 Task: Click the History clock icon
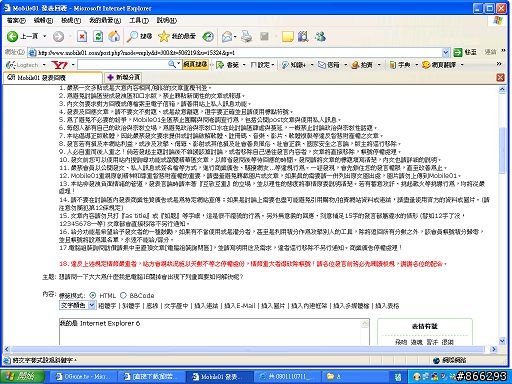(208, 36)
